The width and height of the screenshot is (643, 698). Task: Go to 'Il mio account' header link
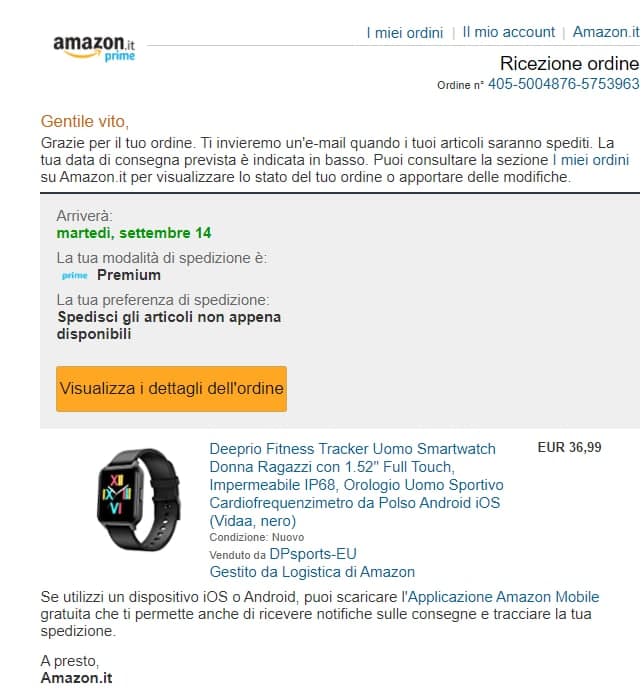[509, 32]
